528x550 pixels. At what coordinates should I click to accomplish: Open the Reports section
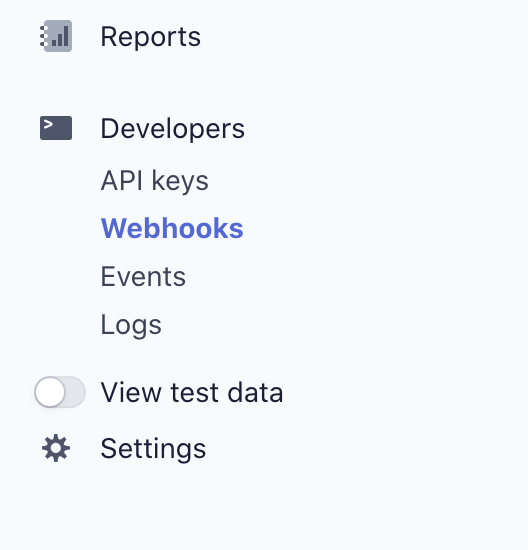coord(151,37)
